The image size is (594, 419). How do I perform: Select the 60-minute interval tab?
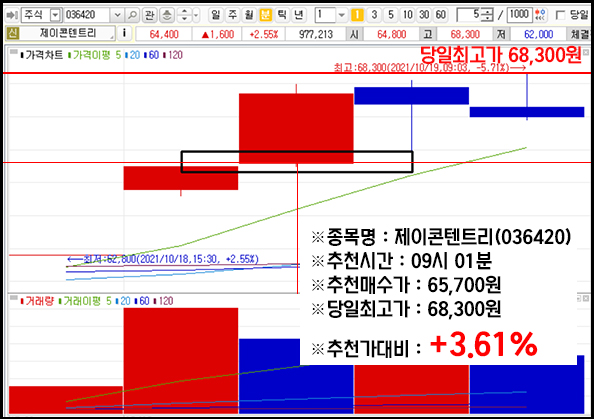[x=441, y=15]
